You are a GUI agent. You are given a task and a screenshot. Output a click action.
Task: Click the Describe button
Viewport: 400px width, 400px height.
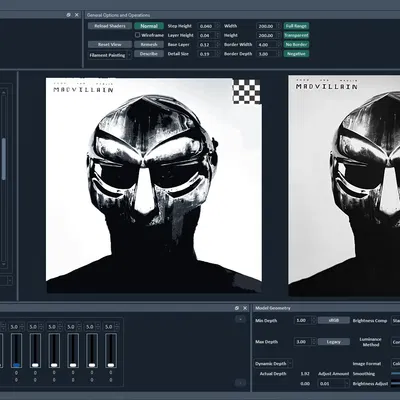[149, 54]
